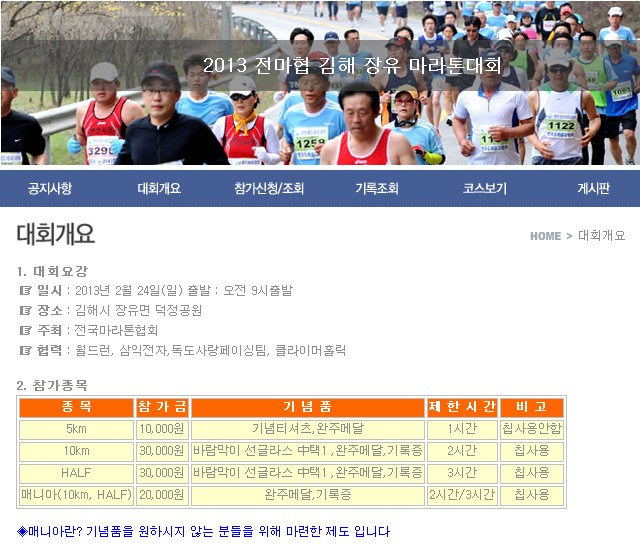
Task: Click the 20,000원 fee cell
Action: (162, 495)
